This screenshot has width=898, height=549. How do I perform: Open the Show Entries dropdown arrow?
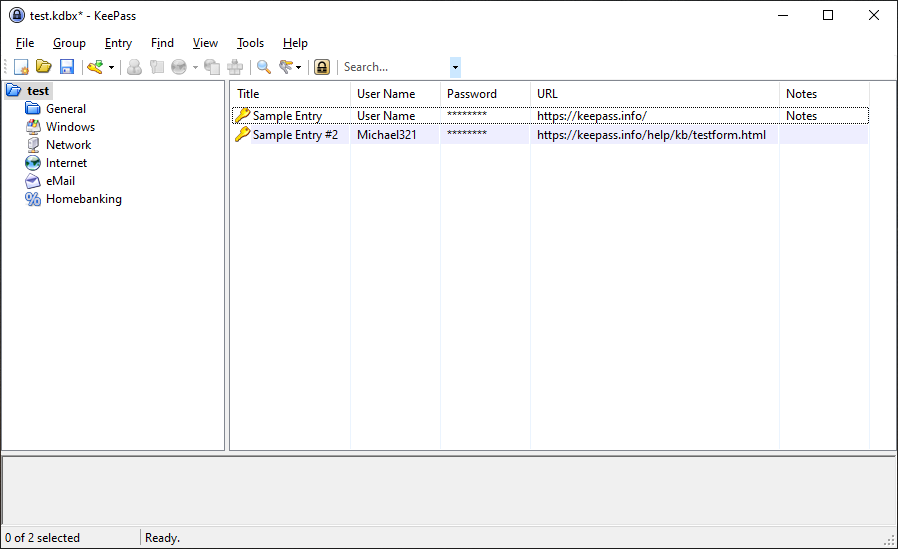298,68
